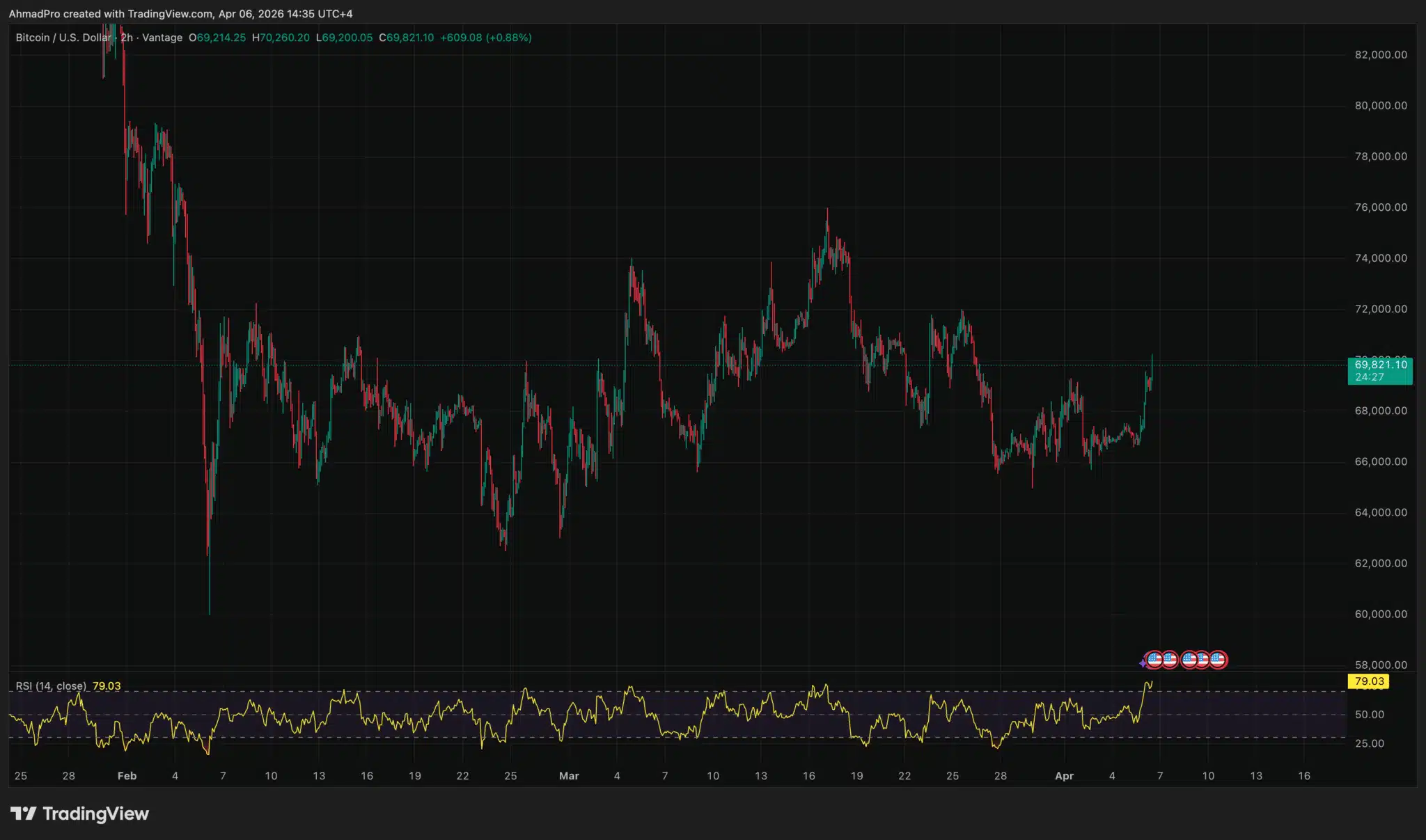The image size is (1426, 840).
Task: Click the rightmost US flag event marker
Action: point(1219,660)
